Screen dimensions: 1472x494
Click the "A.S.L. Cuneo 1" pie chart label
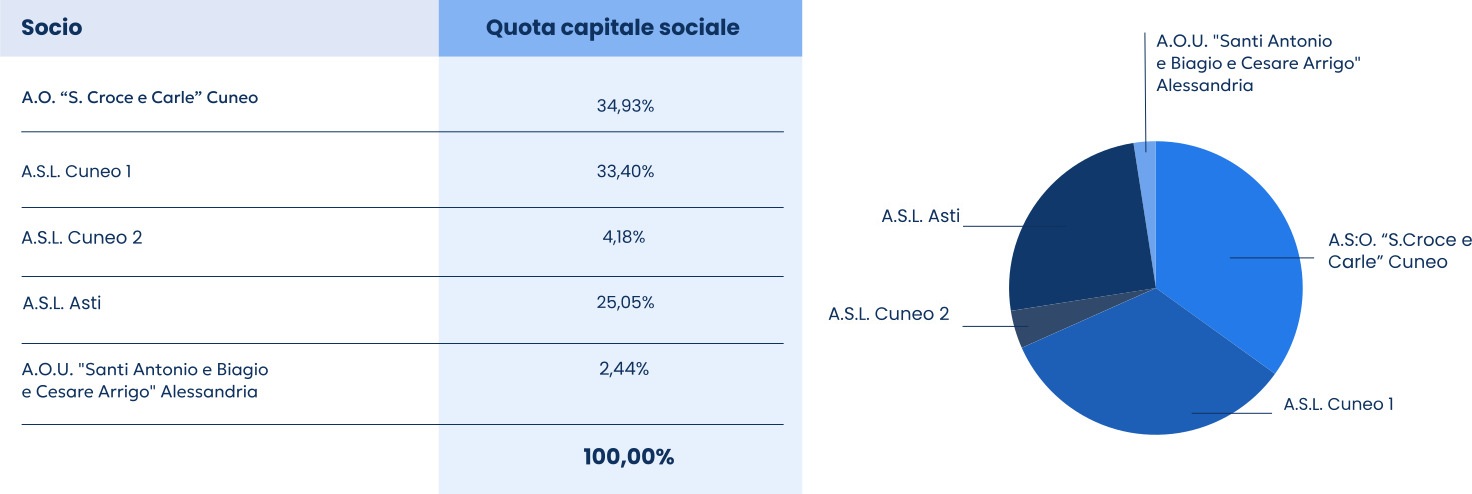pyautogui.click(x=1338, y=404)
